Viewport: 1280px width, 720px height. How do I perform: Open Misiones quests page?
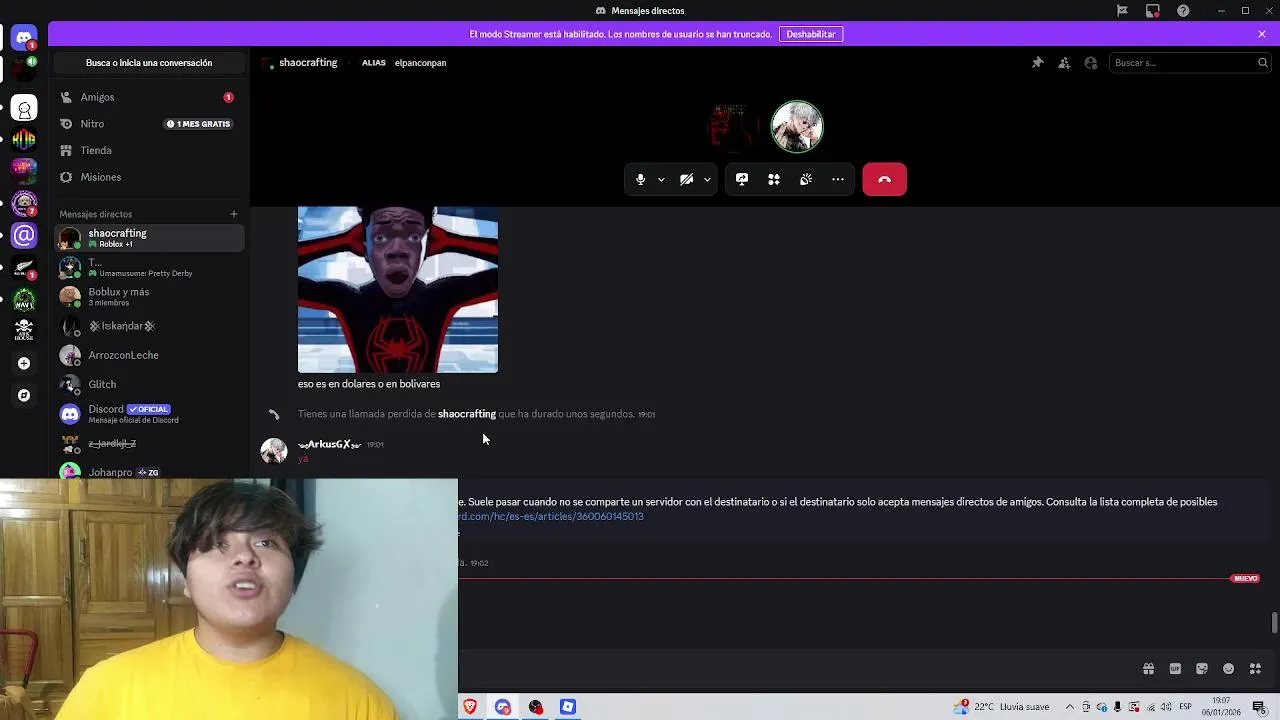click(x=148, y=177)
